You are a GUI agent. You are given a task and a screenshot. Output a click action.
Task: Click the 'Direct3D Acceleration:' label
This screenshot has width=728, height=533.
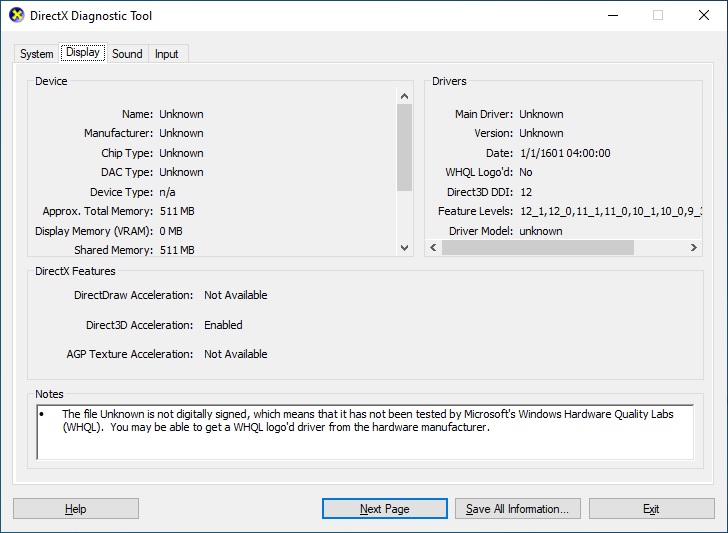tap(139, 325)
